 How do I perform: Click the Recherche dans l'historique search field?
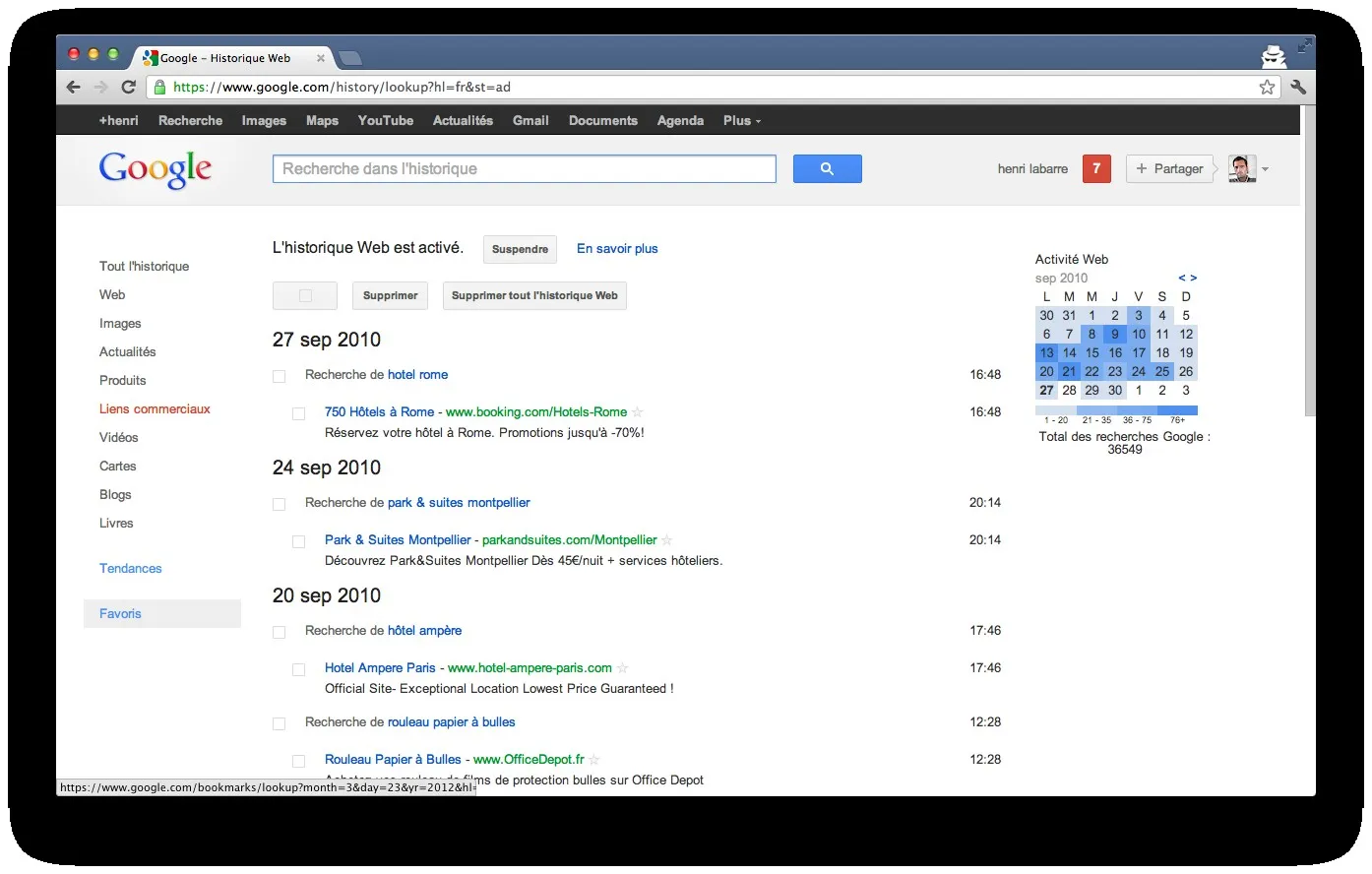(525, 168)
